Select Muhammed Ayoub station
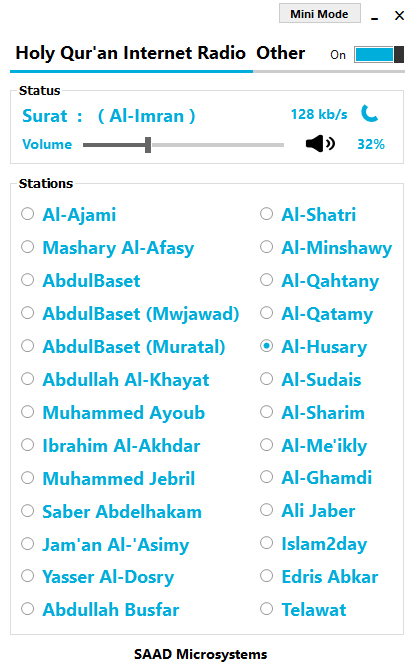414x671 pixels. pos(113,412)
